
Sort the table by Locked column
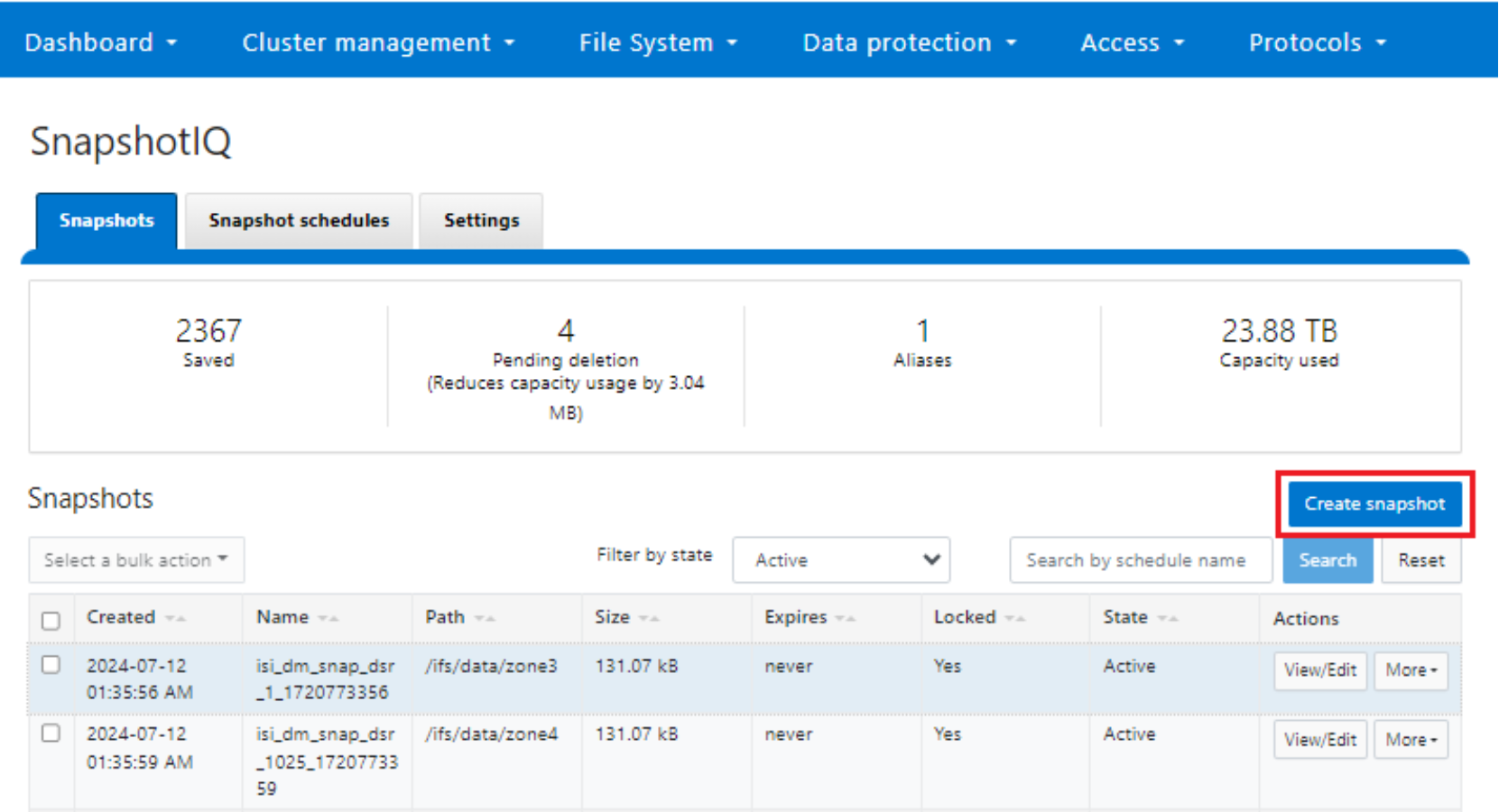pos(979,617)
